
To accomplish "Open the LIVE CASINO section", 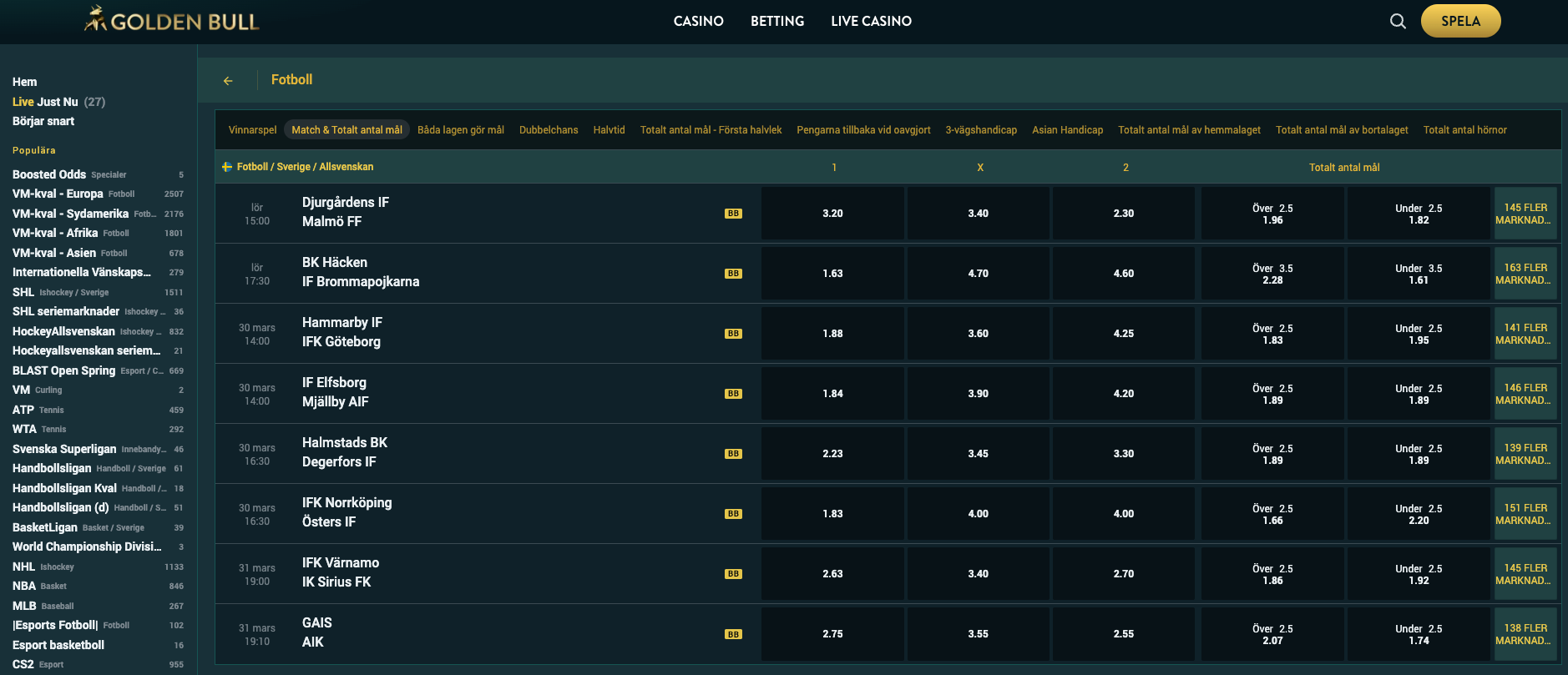I will (871, 21).
